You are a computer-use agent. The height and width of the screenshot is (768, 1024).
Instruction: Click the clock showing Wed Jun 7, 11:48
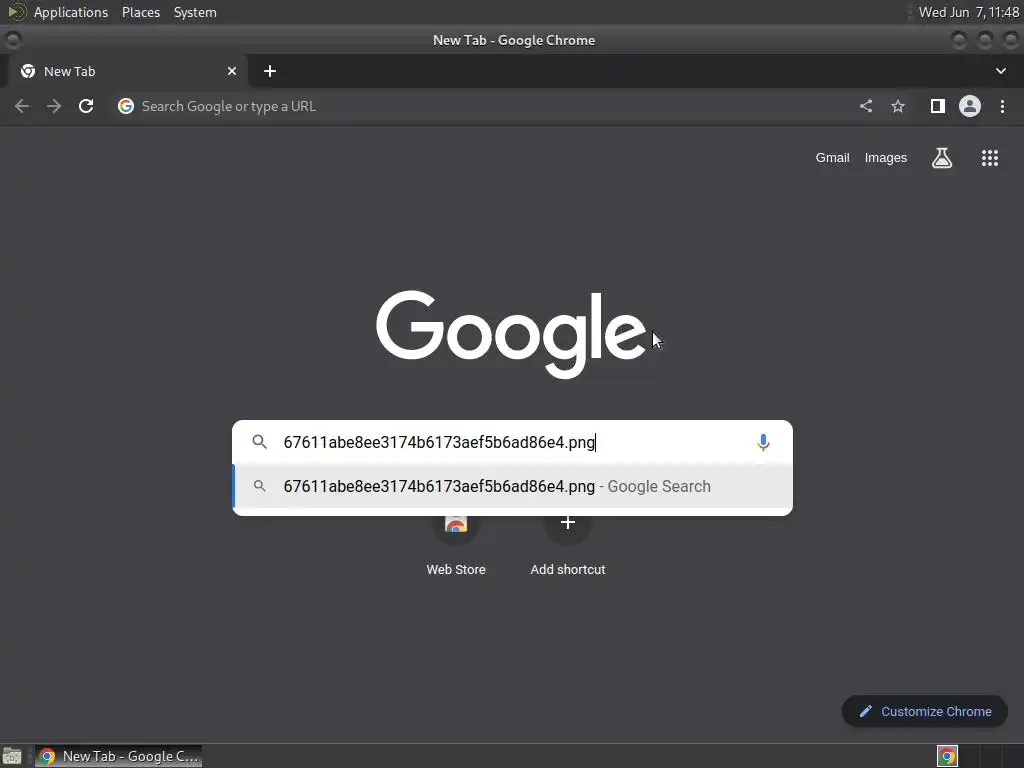point(968,12)
